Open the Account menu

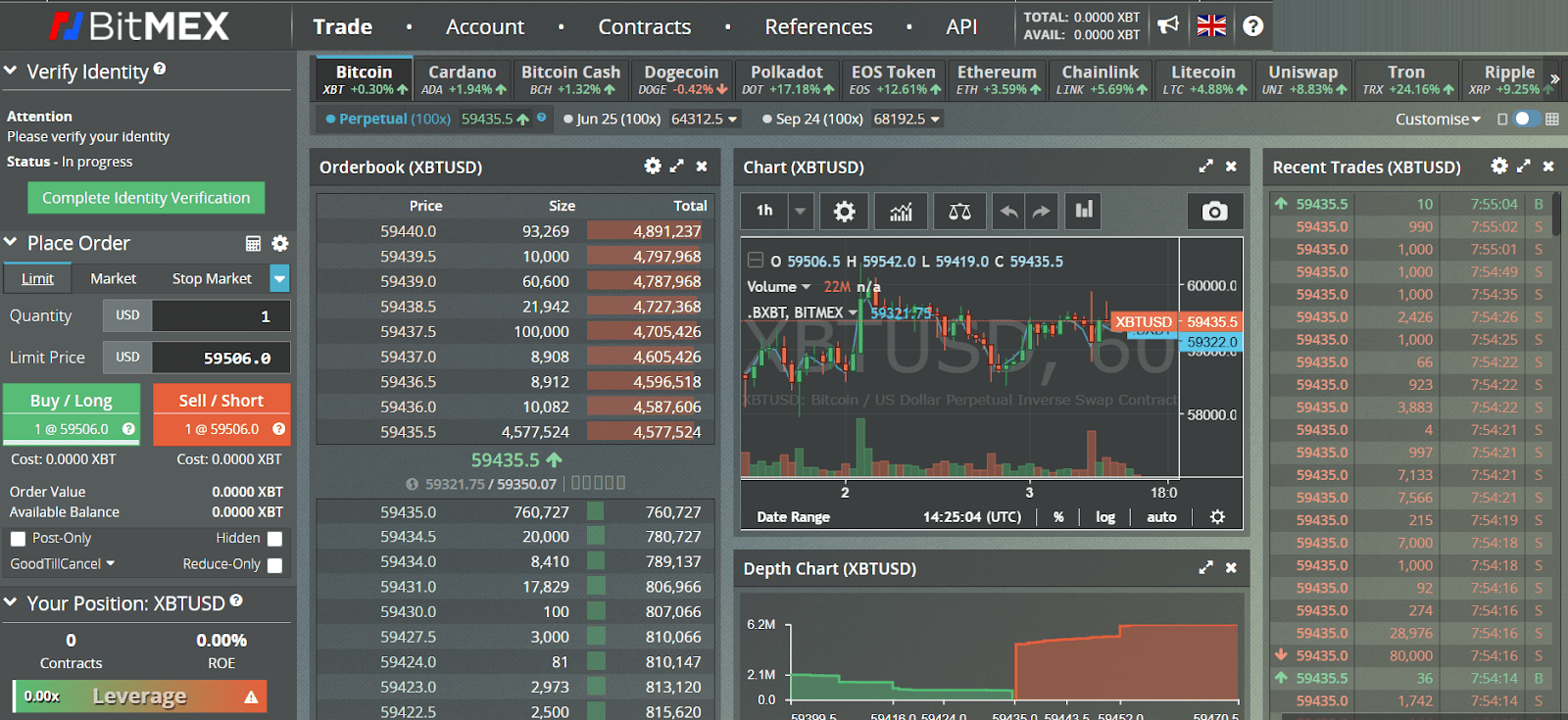pyautogui.click(x=485, y=26)
